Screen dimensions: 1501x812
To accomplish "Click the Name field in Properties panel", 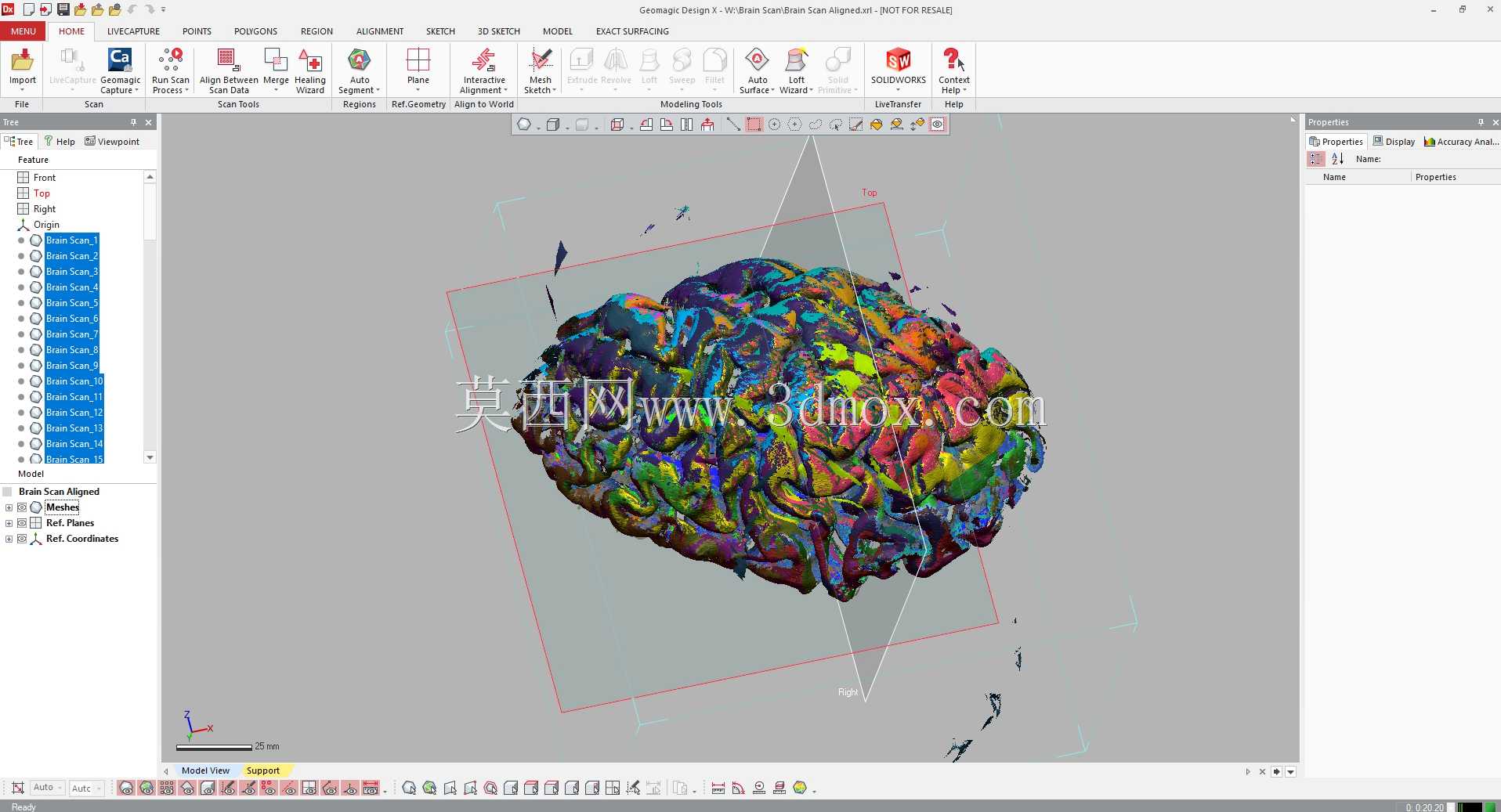I will click(1440, 159).
